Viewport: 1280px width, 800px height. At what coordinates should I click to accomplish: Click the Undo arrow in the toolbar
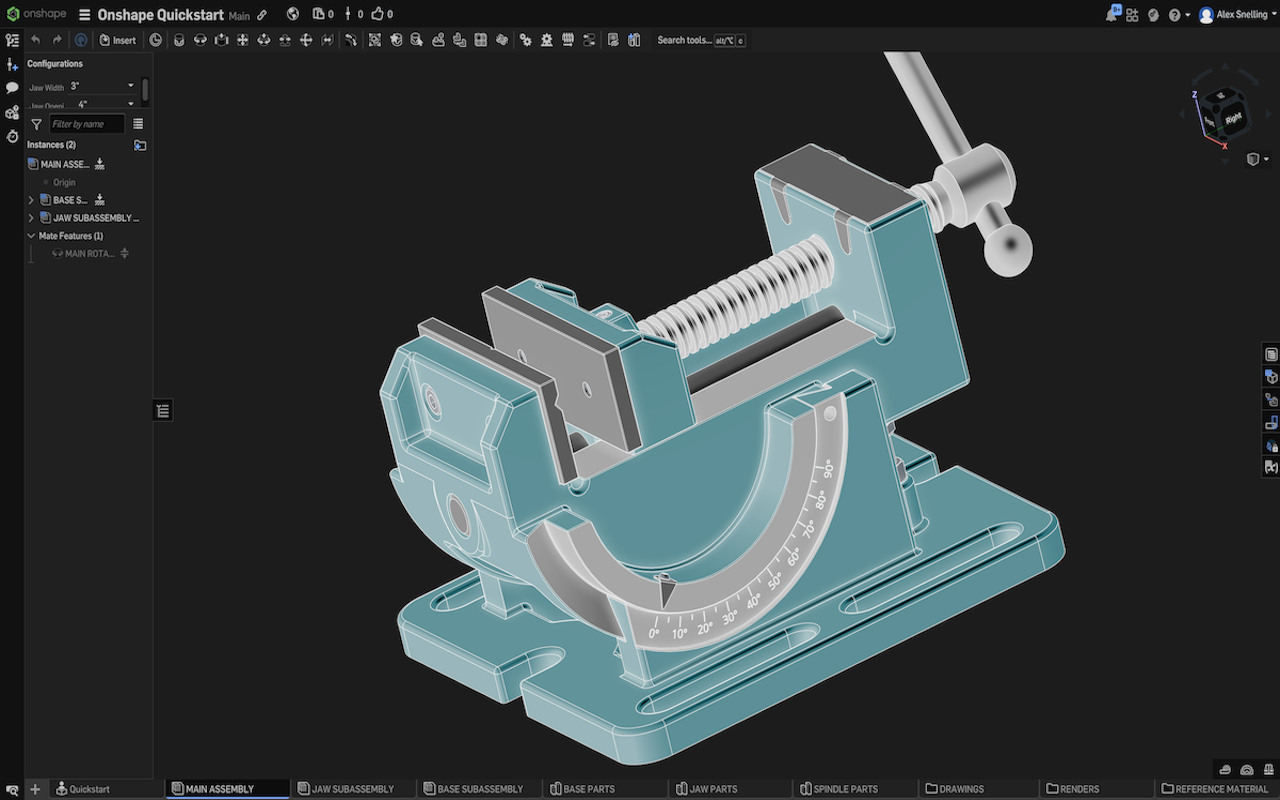[36, 40]
